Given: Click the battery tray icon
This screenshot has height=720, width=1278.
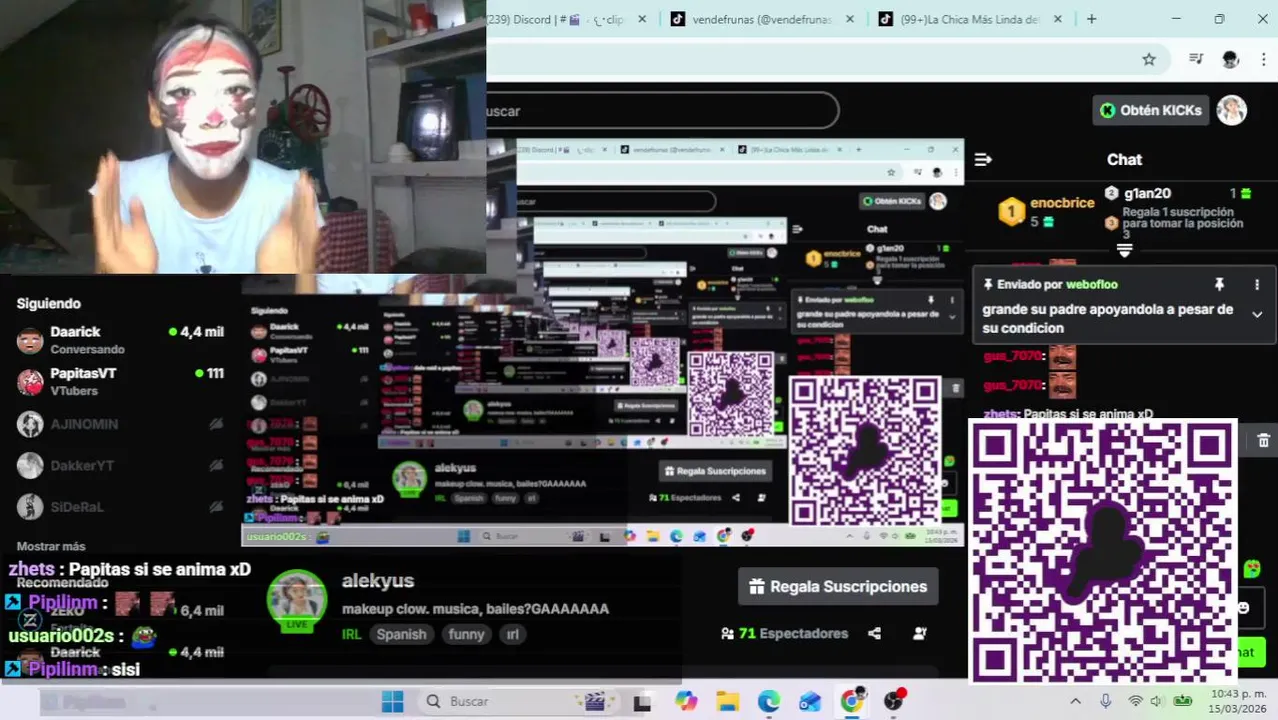Looking at the screenshot, I should (x=1183, y=701).
